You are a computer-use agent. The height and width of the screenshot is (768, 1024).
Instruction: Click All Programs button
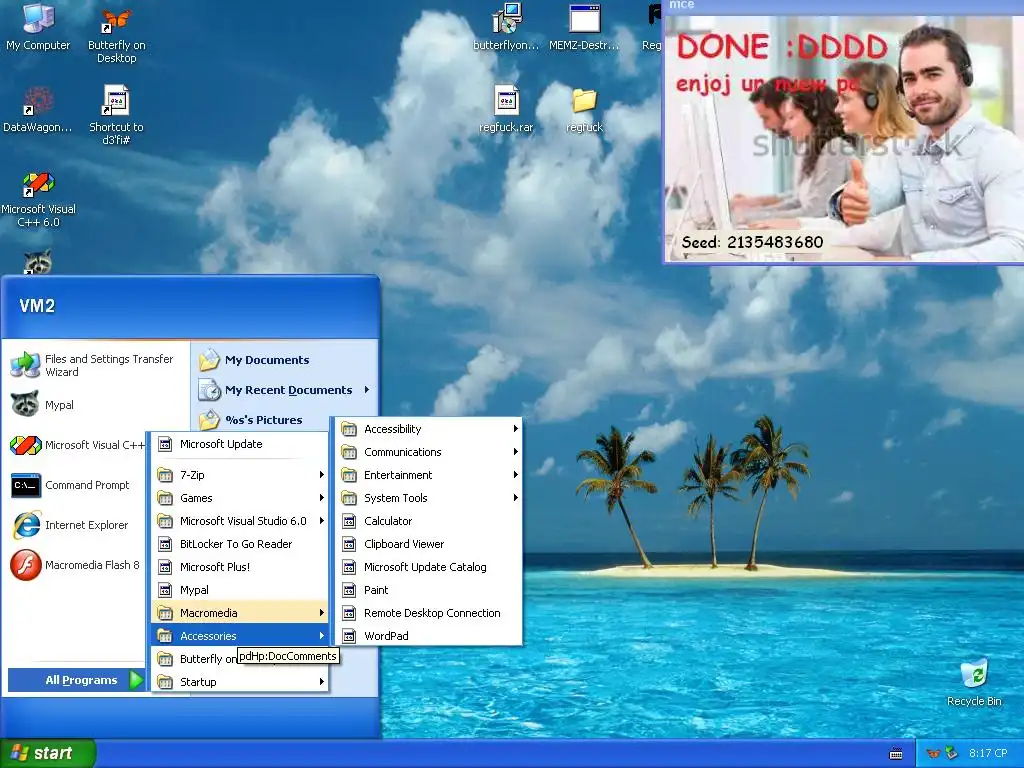76,680
